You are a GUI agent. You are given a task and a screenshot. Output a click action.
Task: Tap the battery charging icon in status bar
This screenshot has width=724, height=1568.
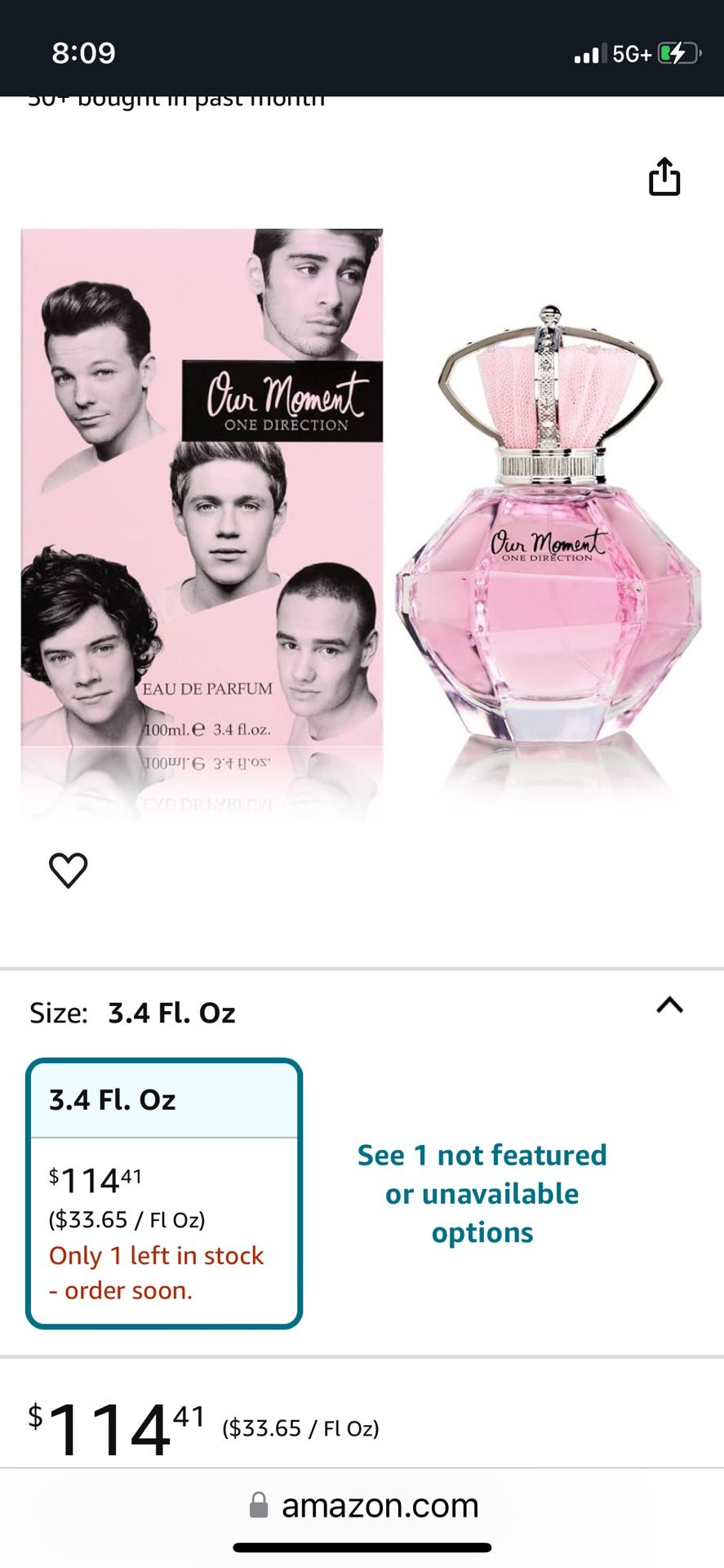coord(680,54)
